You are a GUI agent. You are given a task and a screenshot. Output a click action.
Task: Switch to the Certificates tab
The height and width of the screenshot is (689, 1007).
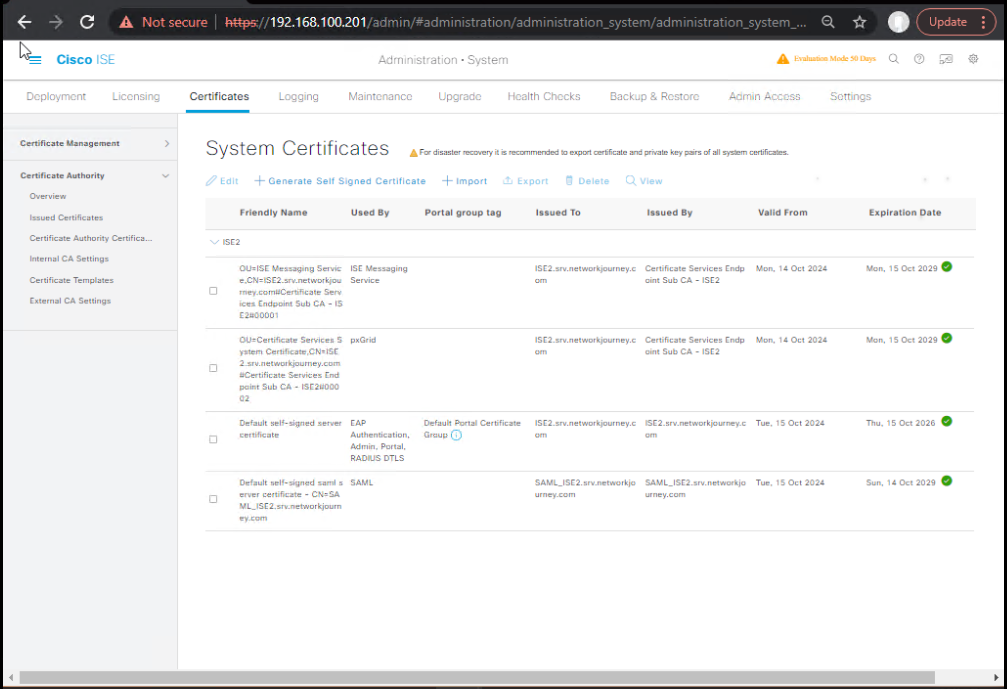click(x=219, y=96)
